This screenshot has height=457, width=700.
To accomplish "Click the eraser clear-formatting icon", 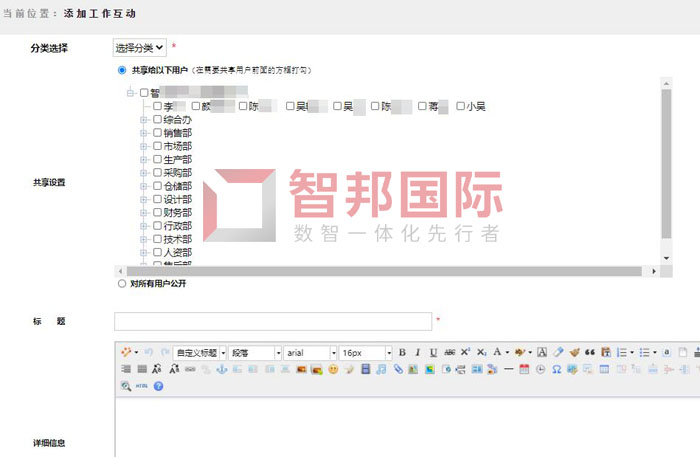I will click(558, 353).
